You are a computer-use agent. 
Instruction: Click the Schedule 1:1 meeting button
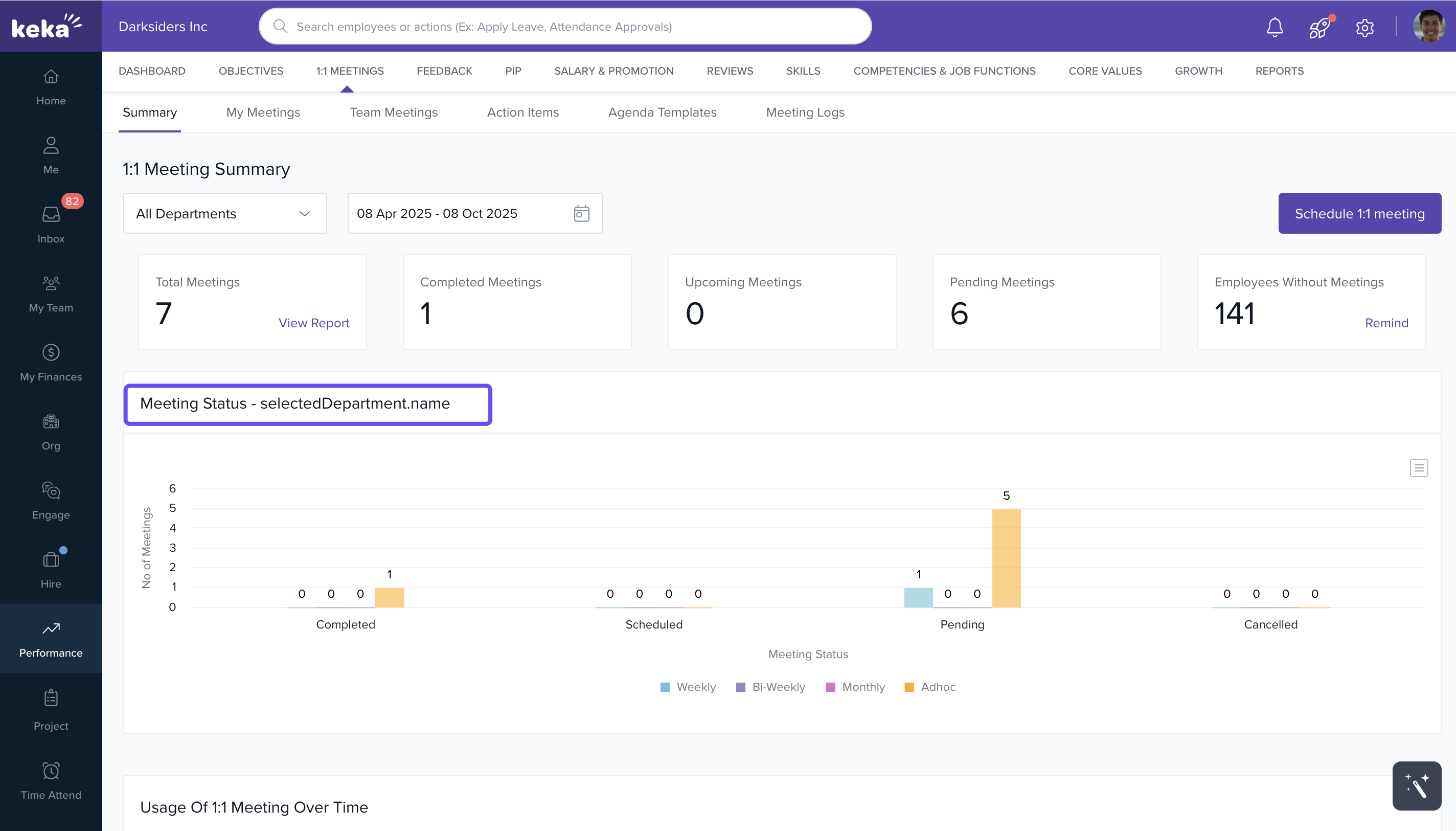[1359, 213]
